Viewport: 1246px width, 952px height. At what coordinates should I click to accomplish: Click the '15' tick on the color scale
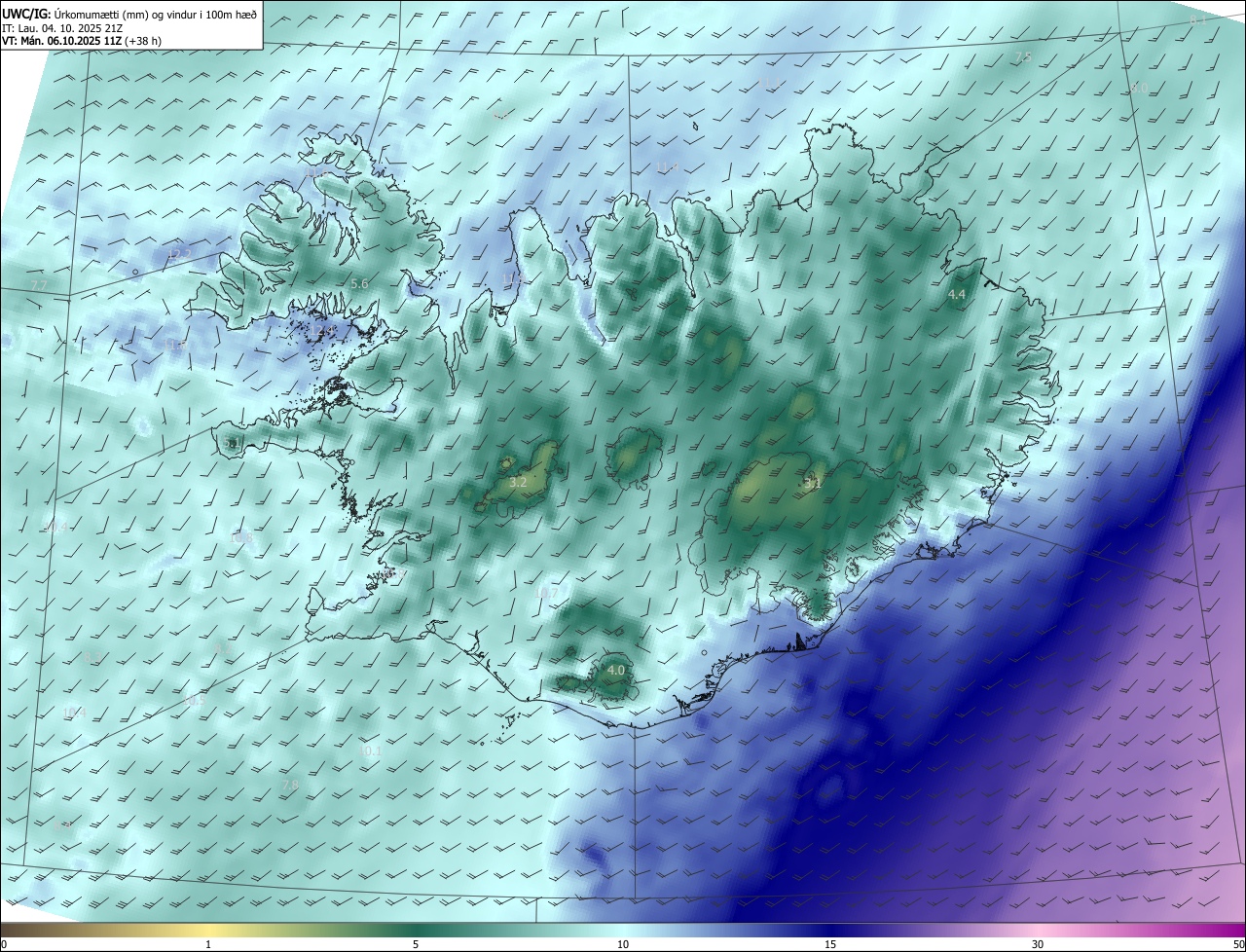830,944
